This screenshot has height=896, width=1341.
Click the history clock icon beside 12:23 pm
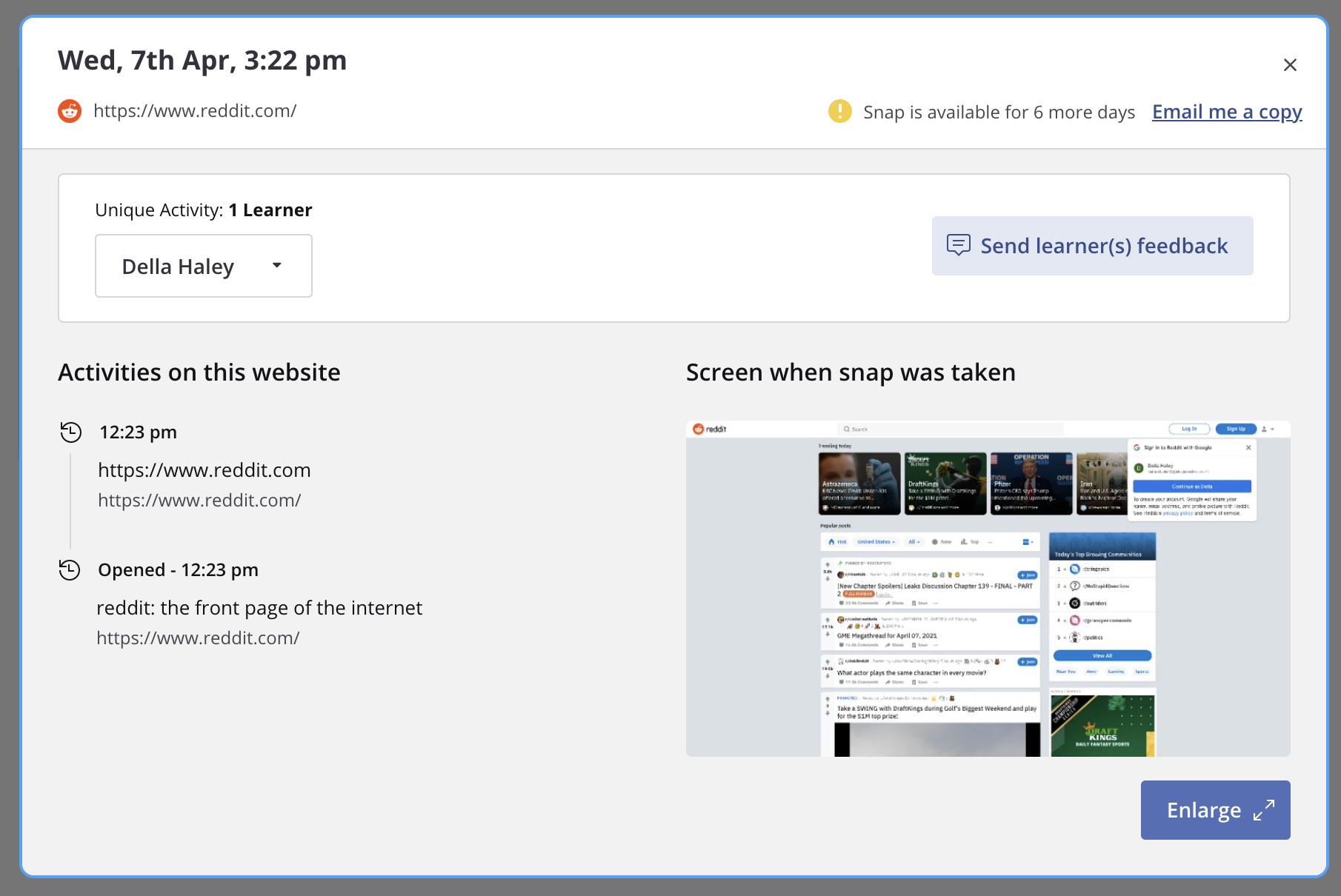[x=71, y=432]
